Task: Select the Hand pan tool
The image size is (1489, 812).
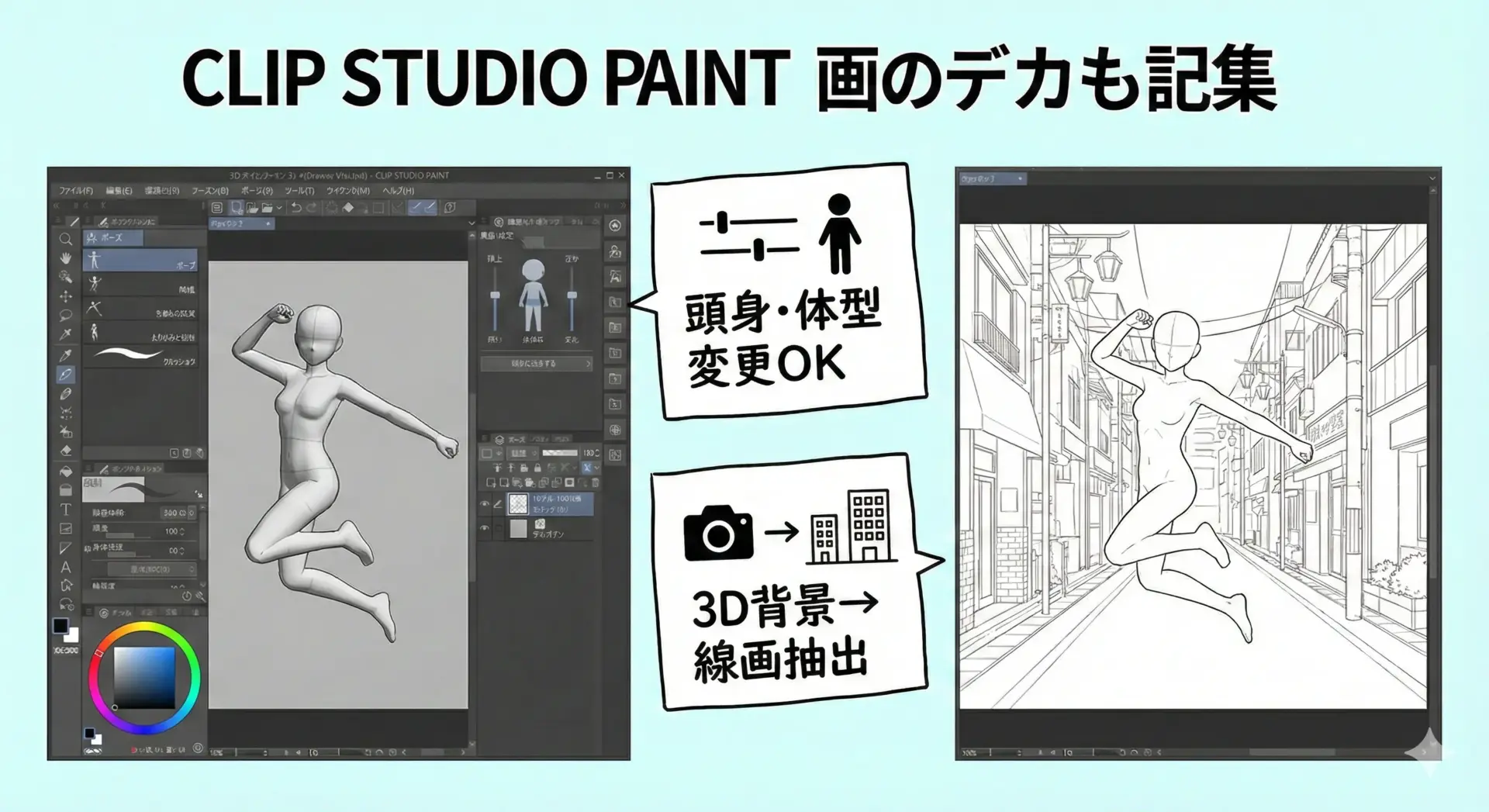Action: [x=66, y=258]
